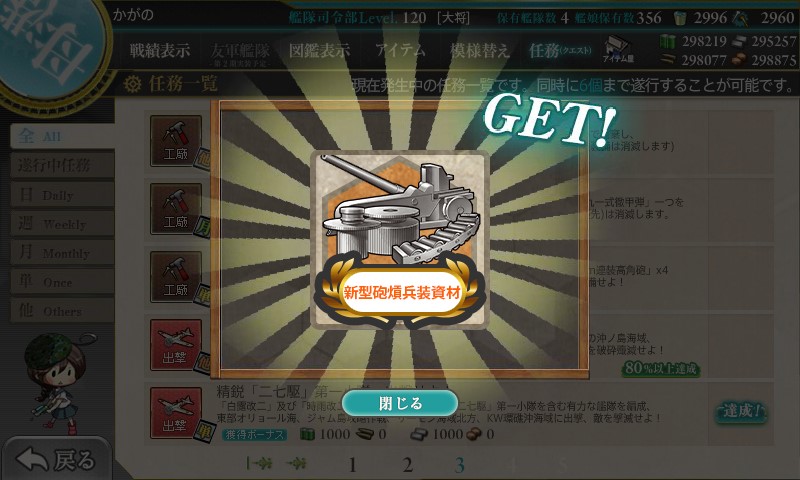This screenshot has height=480, width=800.
Task: Click the 新型砲熕兵装資材 reward item image
Action: pos(400,240)
